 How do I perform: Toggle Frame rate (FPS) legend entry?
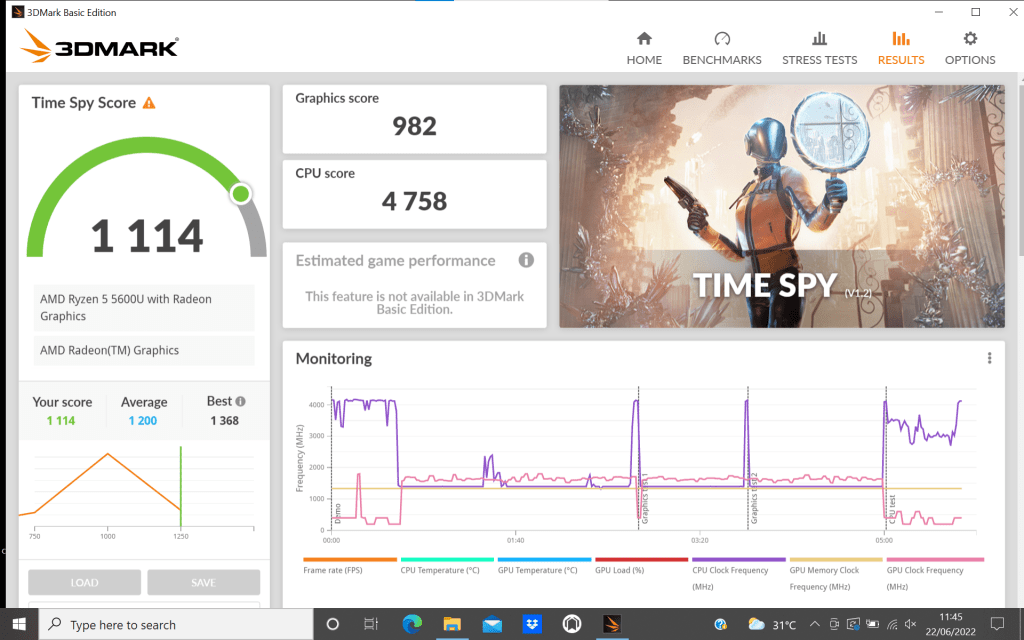(x=349, y=566)
